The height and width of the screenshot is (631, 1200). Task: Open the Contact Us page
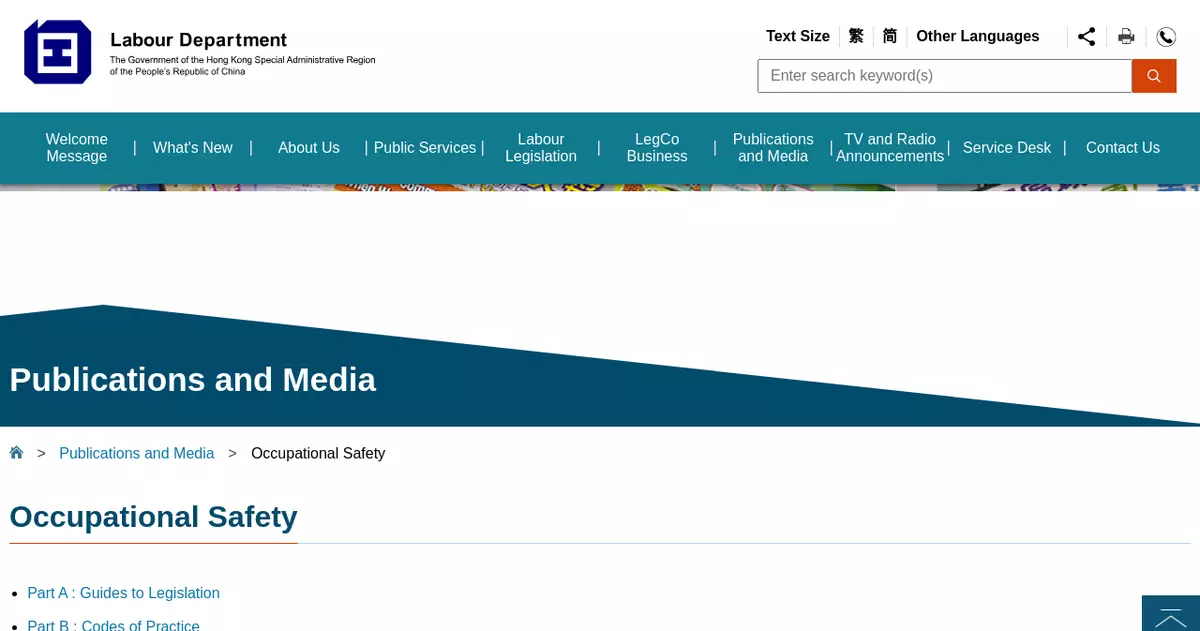[x=1122, y=148]
